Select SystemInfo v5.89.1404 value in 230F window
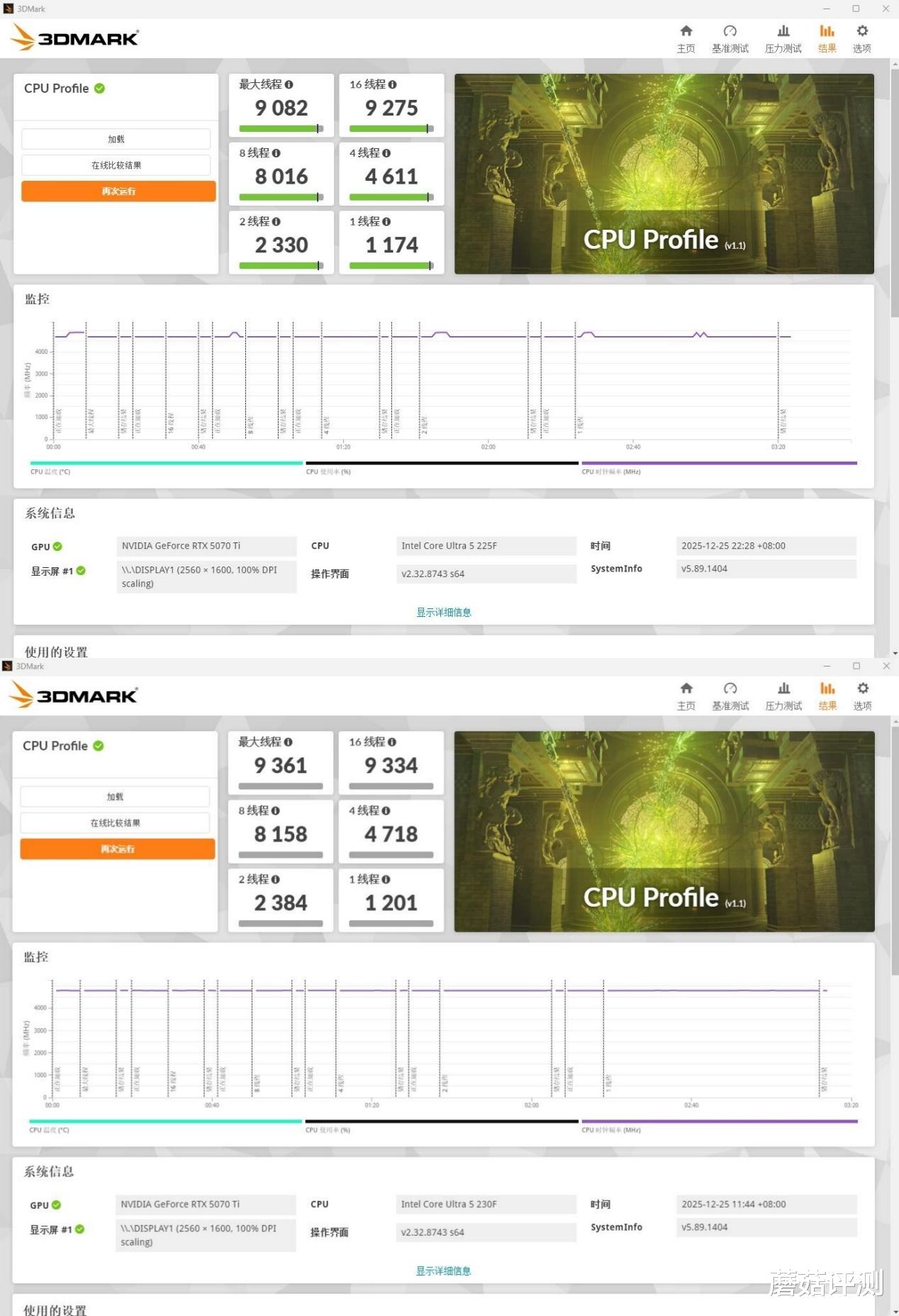The image size is (899, 1316). click(x=766, y=1227)
